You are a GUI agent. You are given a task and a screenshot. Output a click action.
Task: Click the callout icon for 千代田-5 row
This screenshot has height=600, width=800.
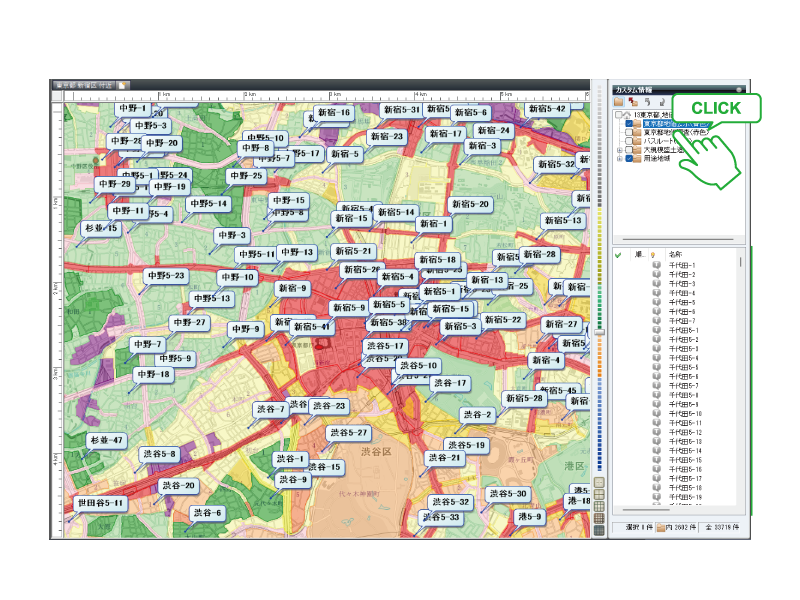click(x=657, y=302)
